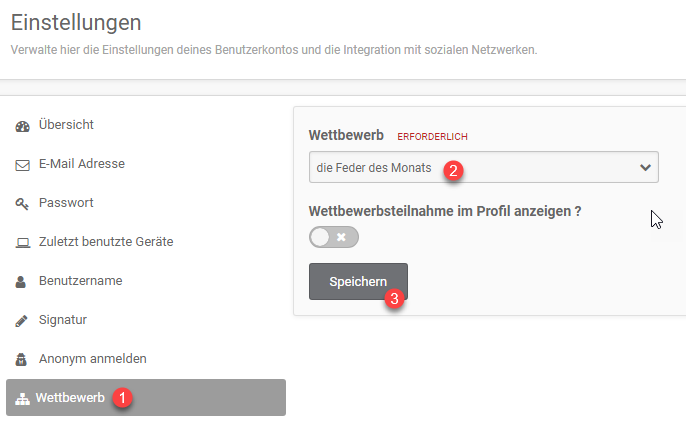
Task: Click the Anonym anmelden menu entry
Action: point(93,359)
